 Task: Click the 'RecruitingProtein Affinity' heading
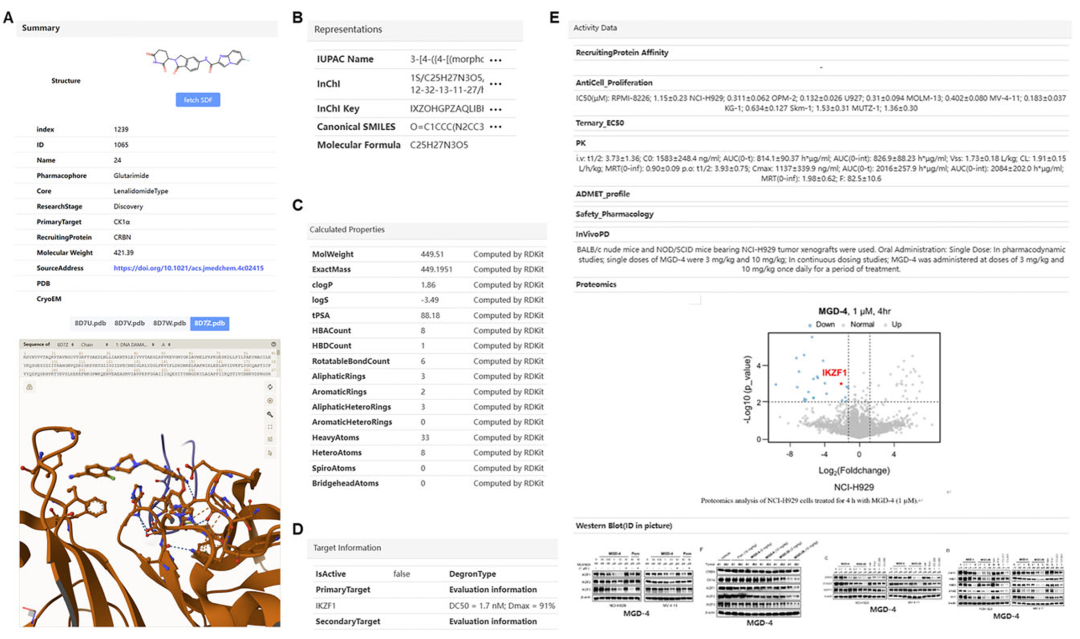pos(621,52)
